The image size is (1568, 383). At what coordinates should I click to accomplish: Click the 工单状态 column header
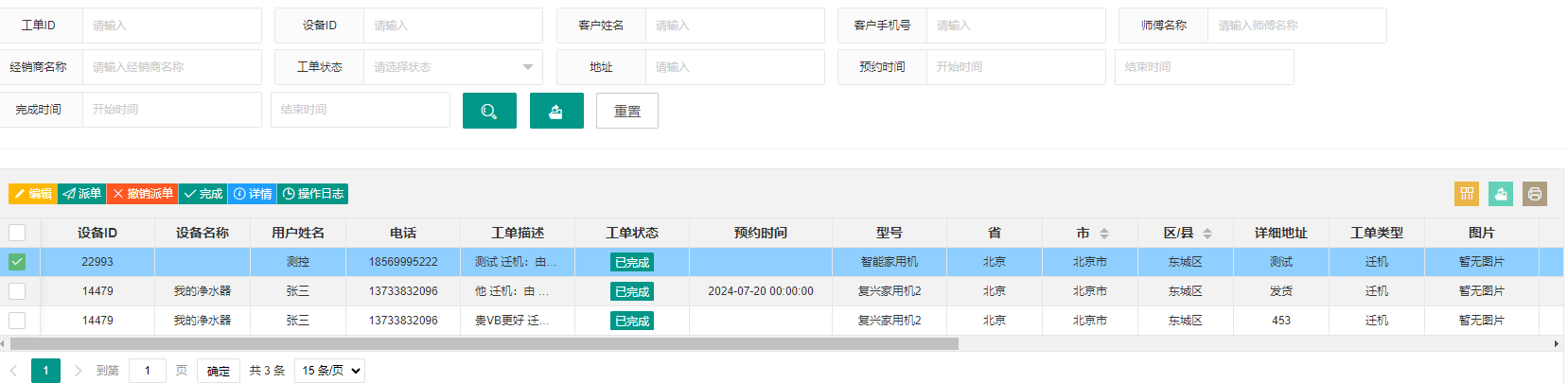[632, 233]
